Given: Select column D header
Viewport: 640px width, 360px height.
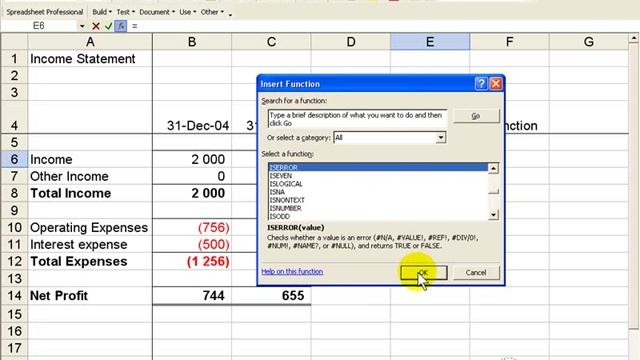Looking at the screenshot, I should point(351,42).
